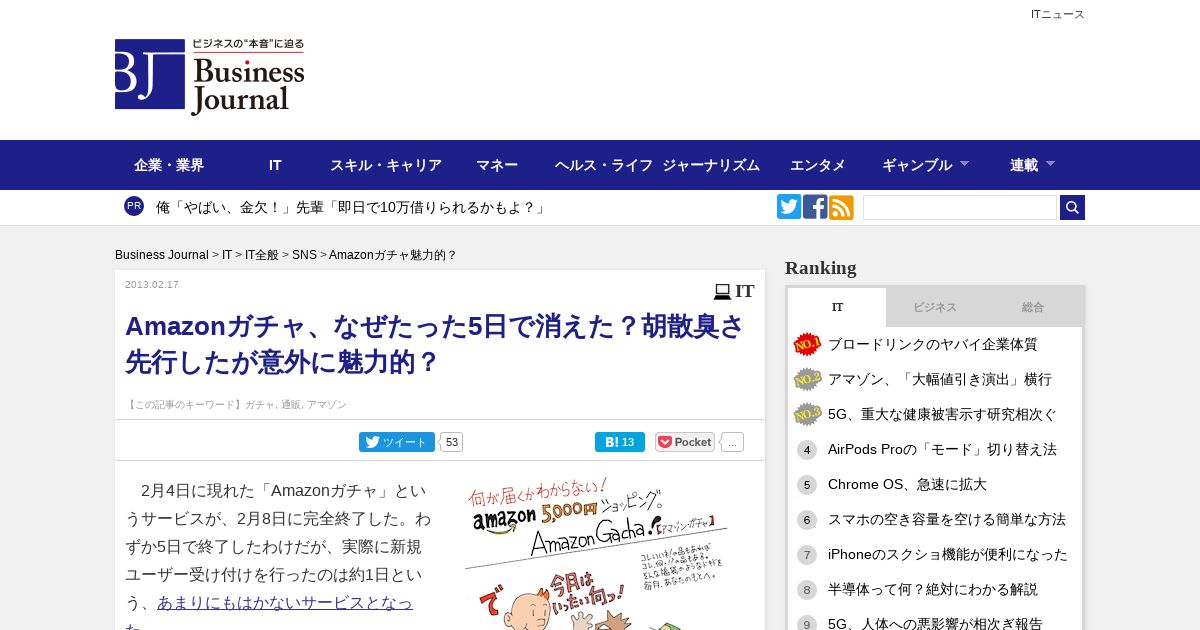The image size is (1200, 630).
Task: Click the search input field
Action: click(960, 207)
